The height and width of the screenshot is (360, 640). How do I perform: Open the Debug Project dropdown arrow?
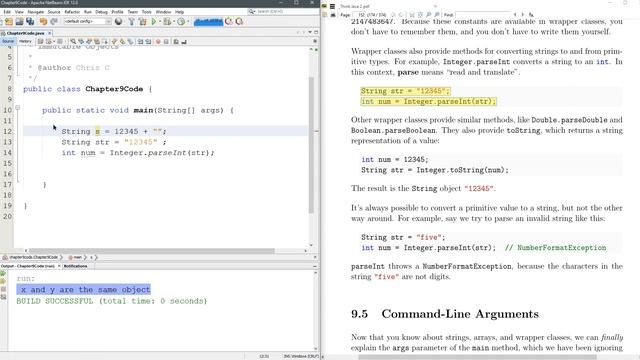pos(174,21)
